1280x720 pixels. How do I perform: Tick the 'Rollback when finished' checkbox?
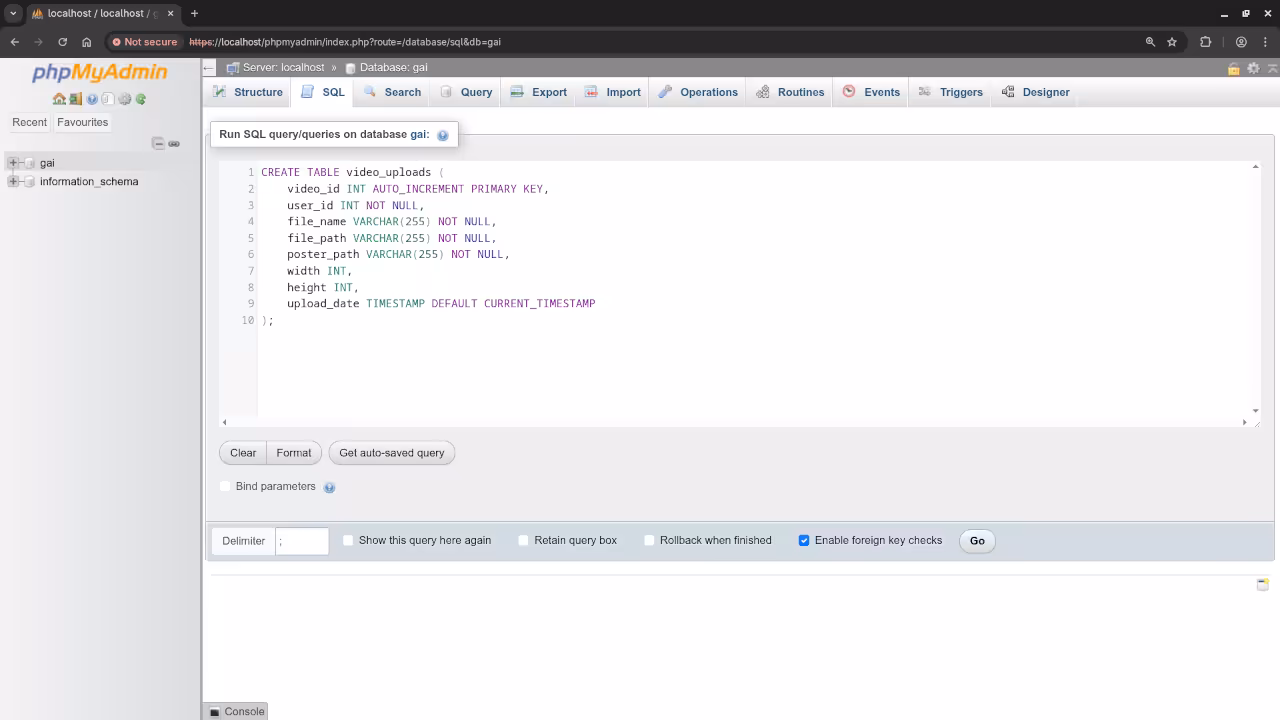649,540
